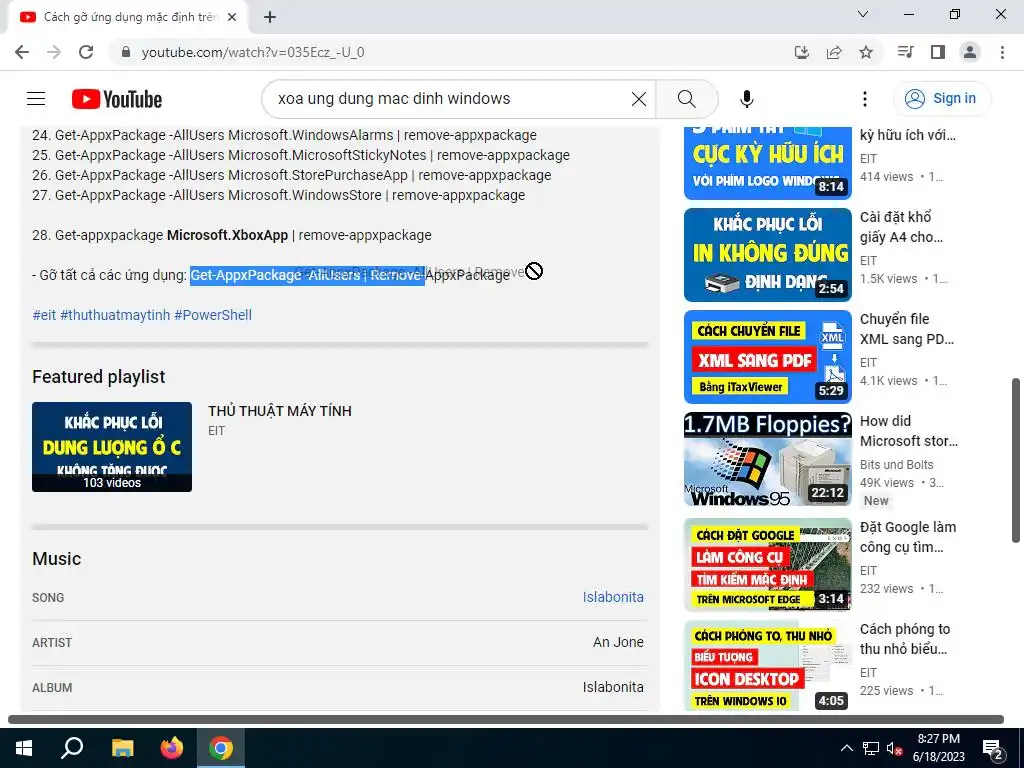Go to YouTube home via logo
This screenshot has height=768, width=1024.
[x=117, y=99]
